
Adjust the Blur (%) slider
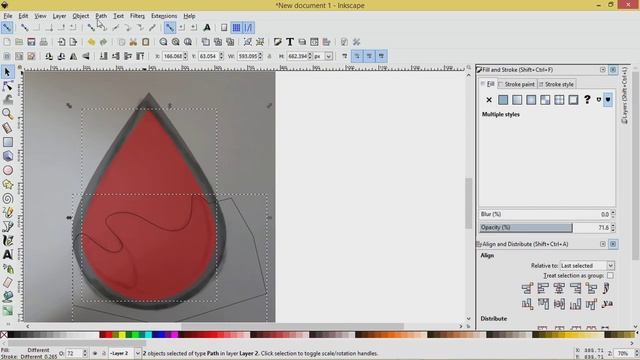(x=544, y=214)
